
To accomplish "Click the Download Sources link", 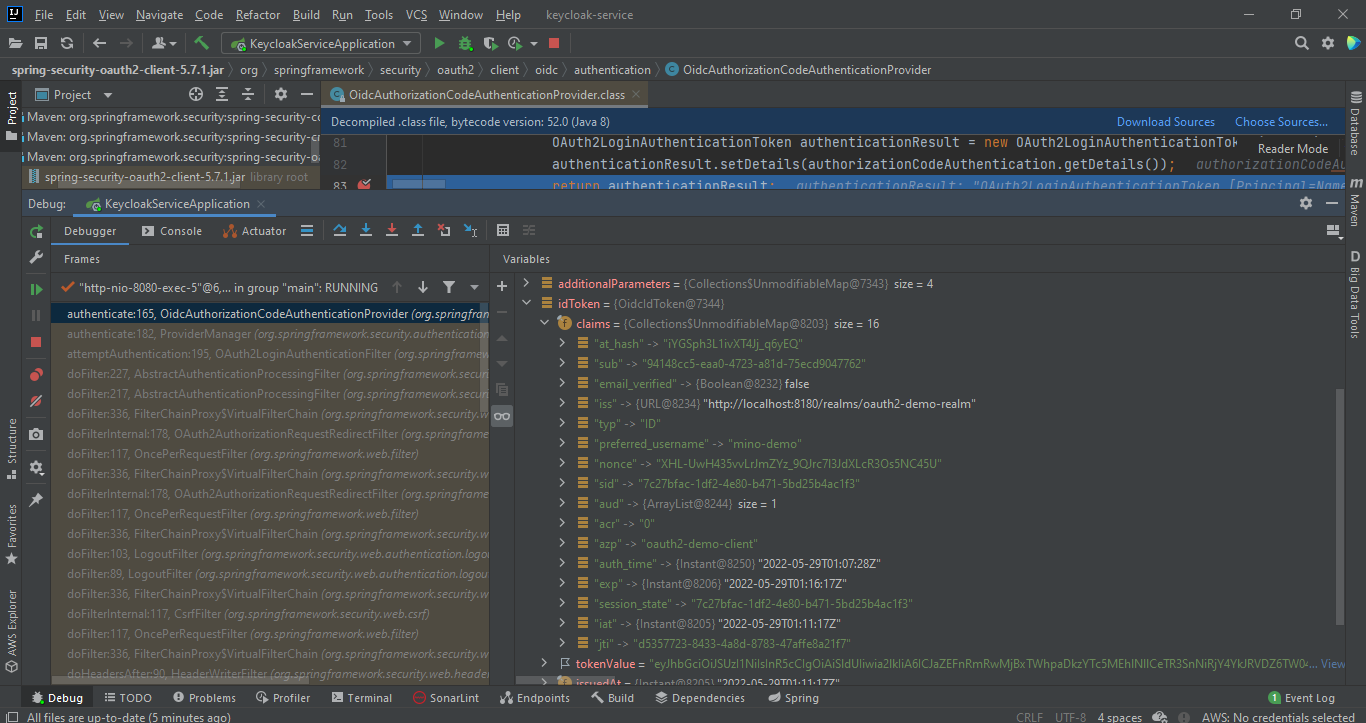I will pos(1166,122).
